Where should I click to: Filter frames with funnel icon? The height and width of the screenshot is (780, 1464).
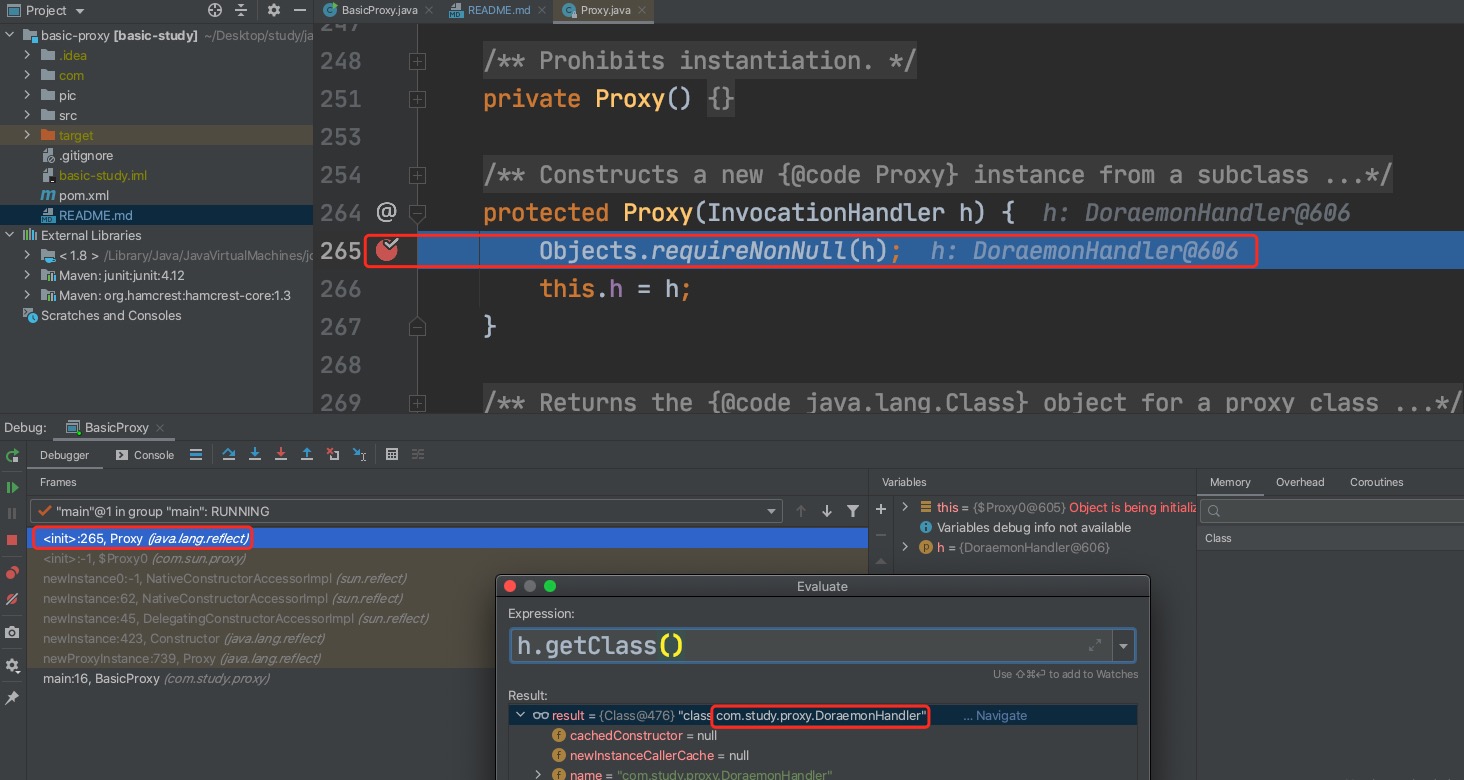853,511
